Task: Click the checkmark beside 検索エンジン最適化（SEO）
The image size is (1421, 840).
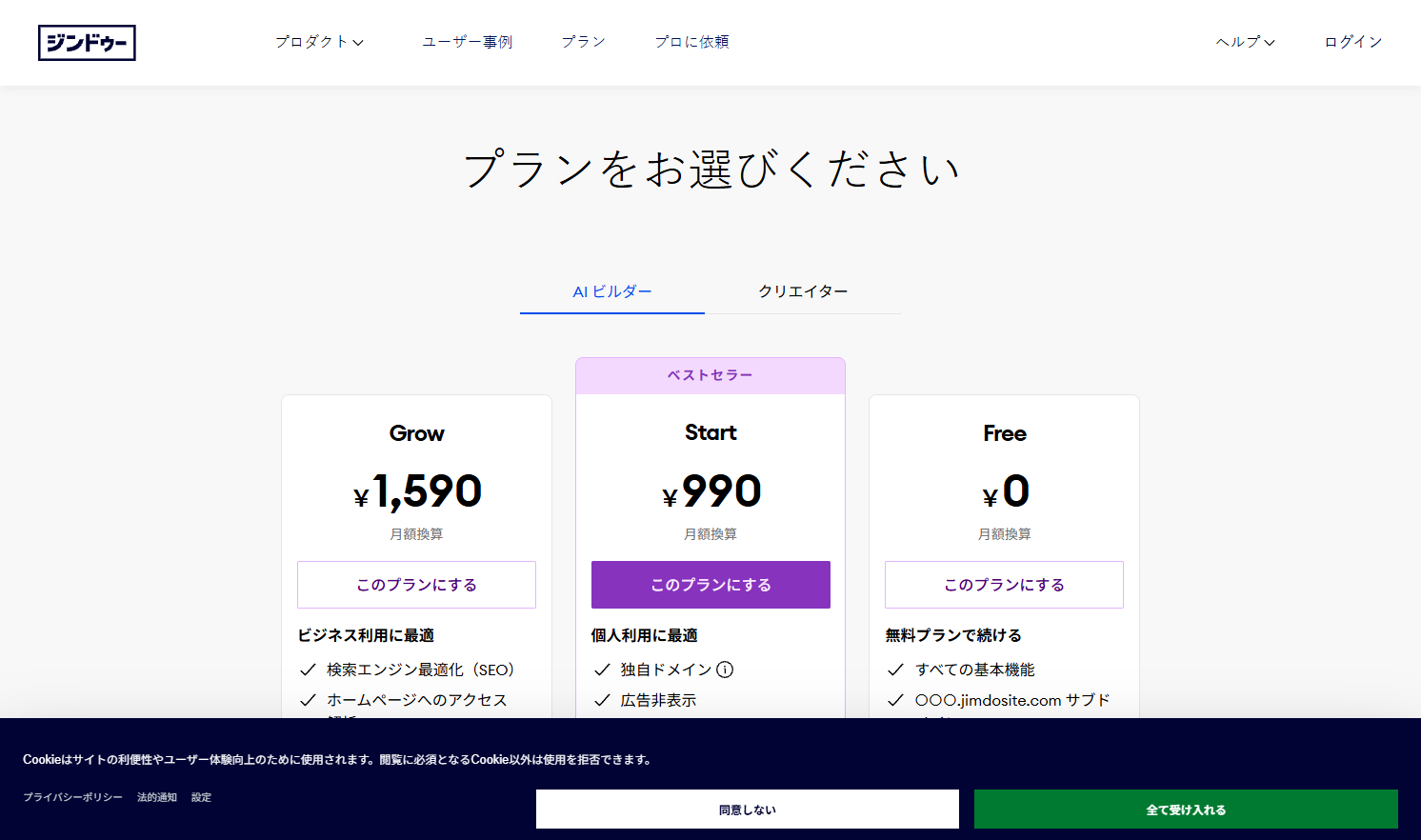Action: tap(308, 670)
